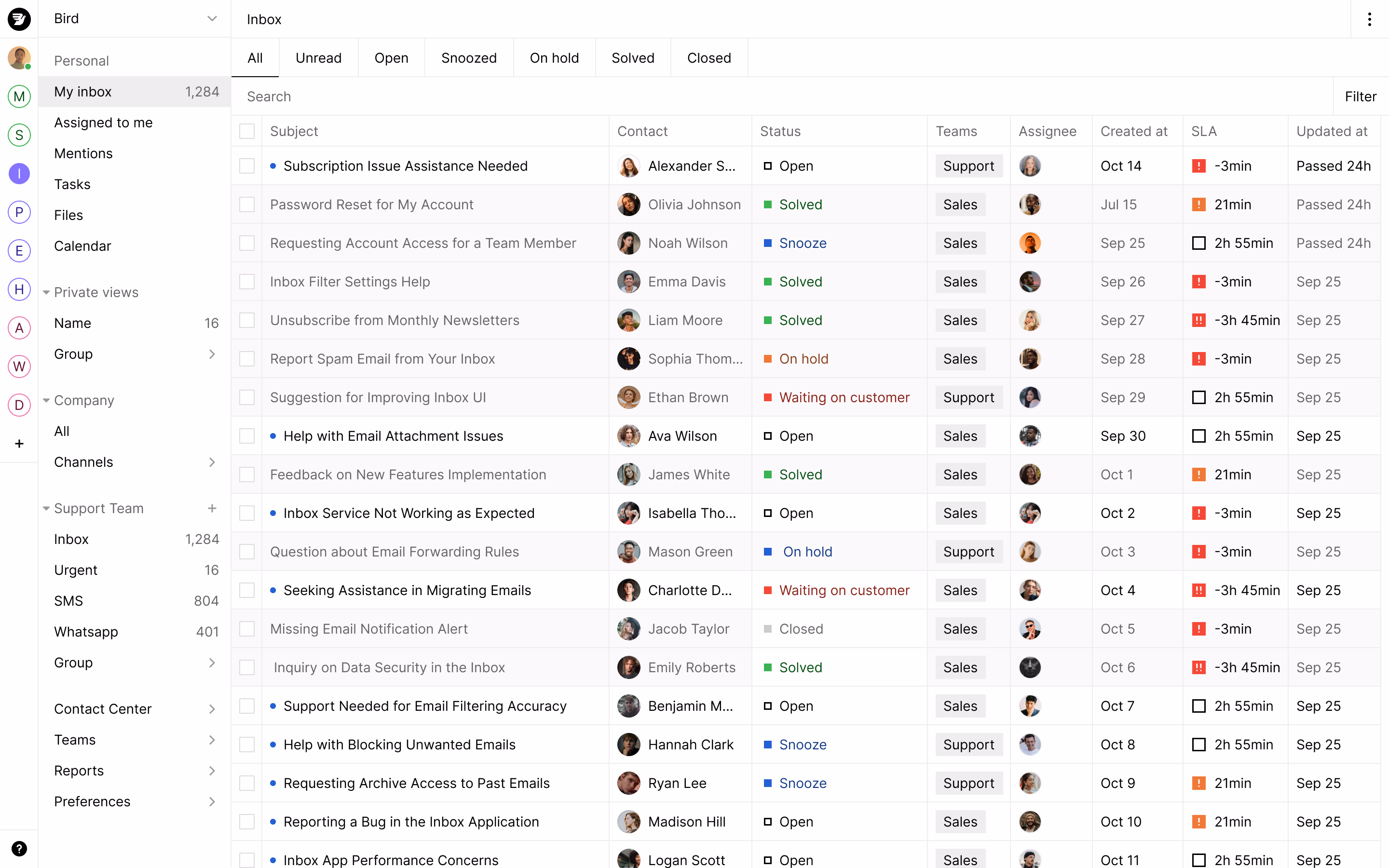The width and height of the screenshot is (1389, 868).
Task: Open the Snoozed tab
Action: (x=468, y=58)
